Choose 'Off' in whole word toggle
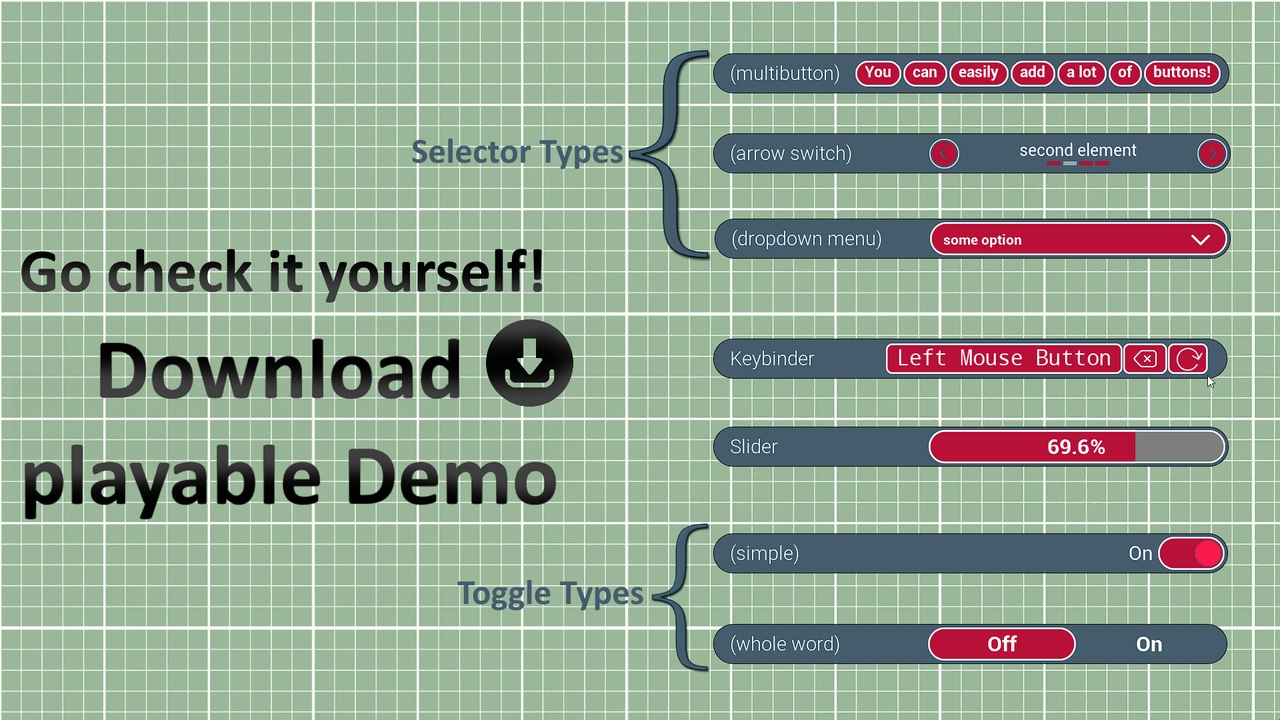Viewport: 1280px width, 720px height. tap(1002, 644)
